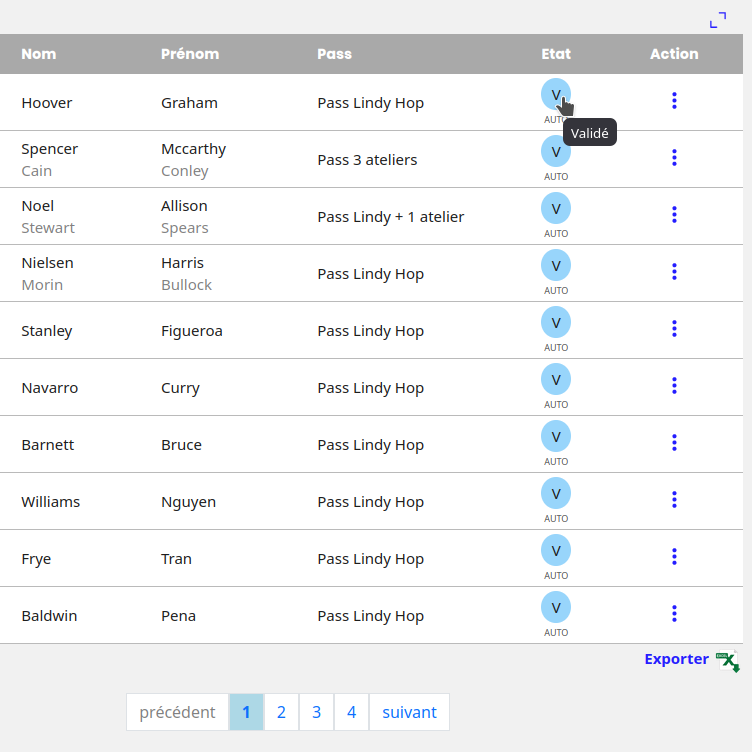Select the 'Morin' partner name
The width and height of the screenshot is (752, 752).
42,285
